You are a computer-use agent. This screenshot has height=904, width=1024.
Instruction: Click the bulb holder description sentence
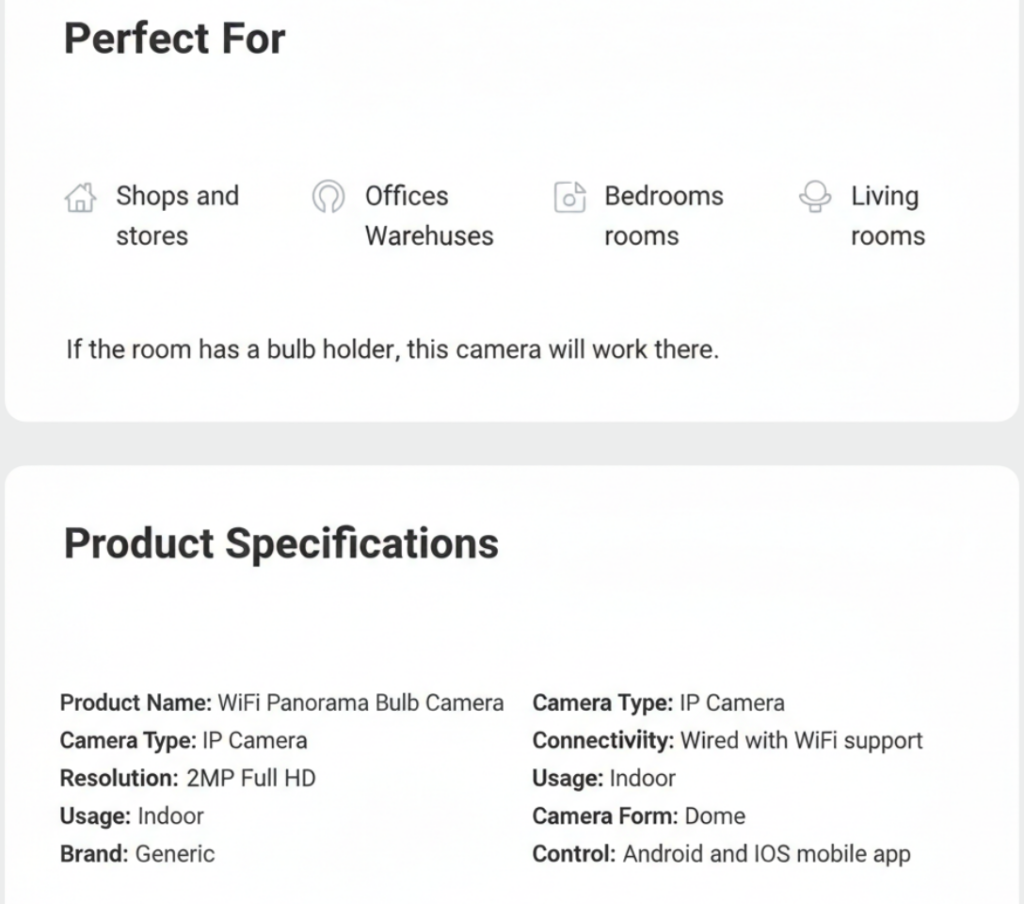tap(392, 351)
